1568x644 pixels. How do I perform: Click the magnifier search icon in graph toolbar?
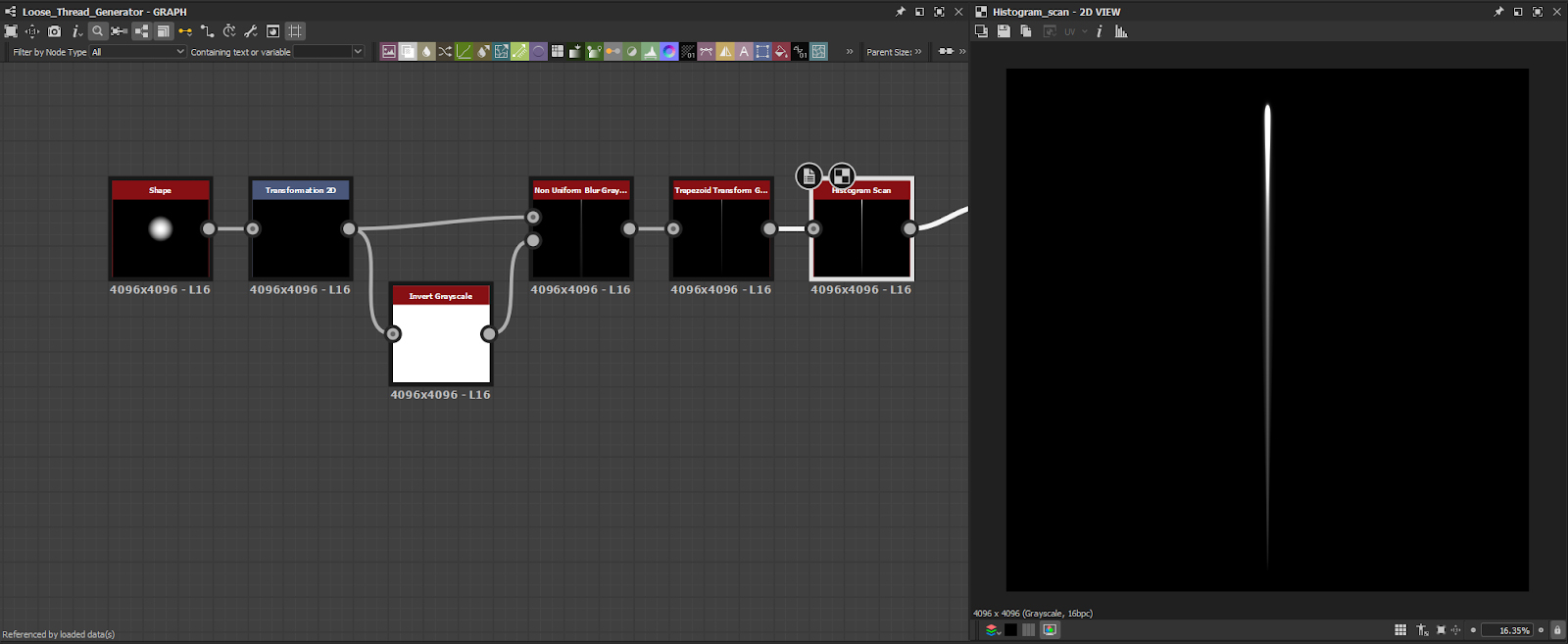(98, 31)
